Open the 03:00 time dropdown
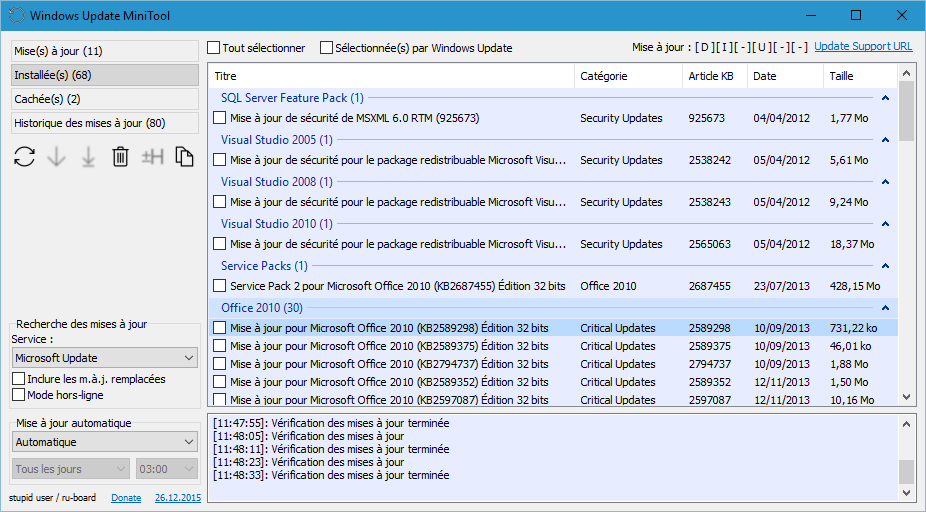 [167, 469]
